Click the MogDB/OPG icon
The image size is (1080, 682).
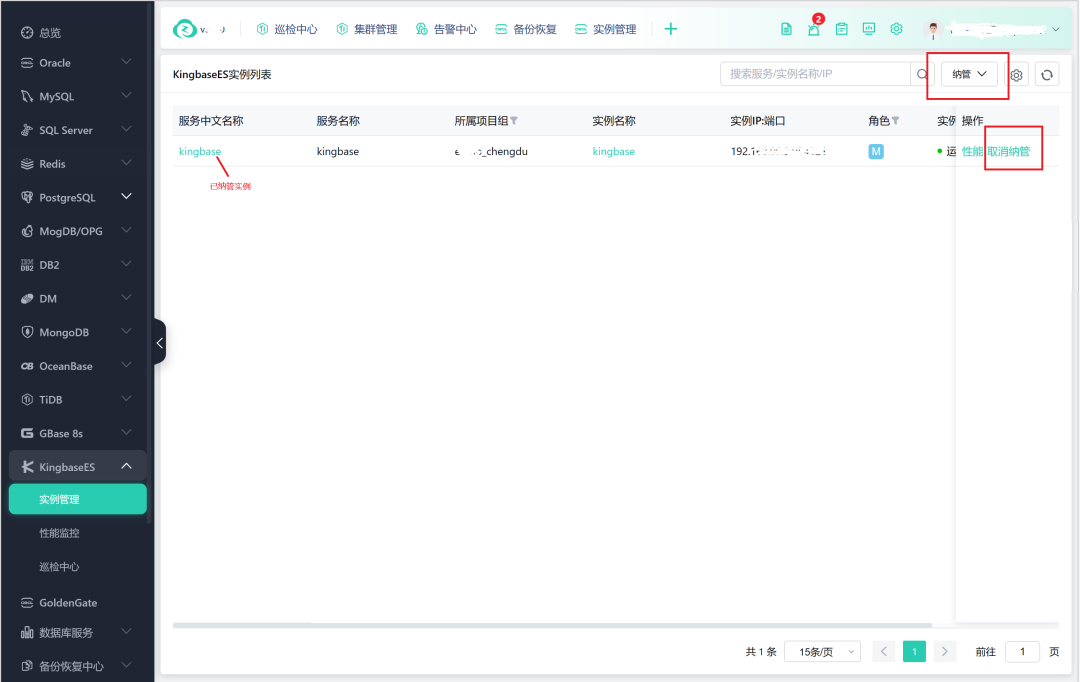tap(27, 231)
